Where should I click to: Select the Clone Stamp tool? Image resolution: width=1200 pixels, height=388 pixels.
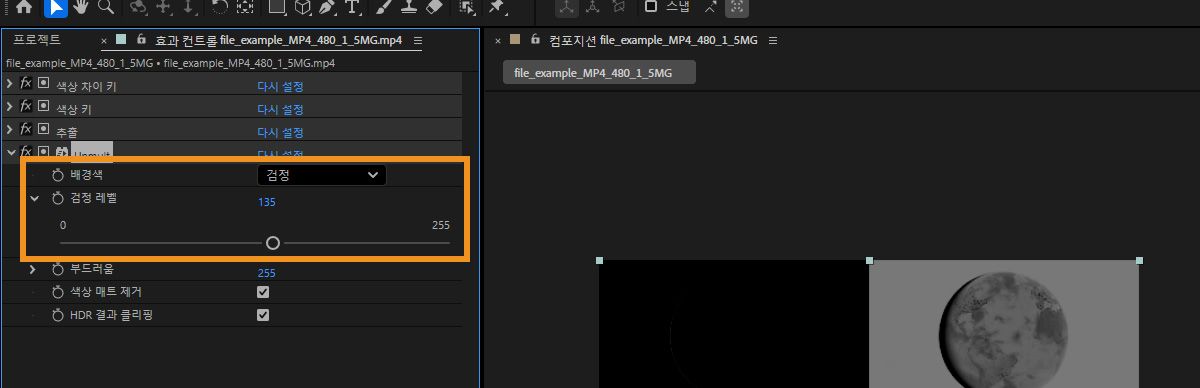point(409,7)
